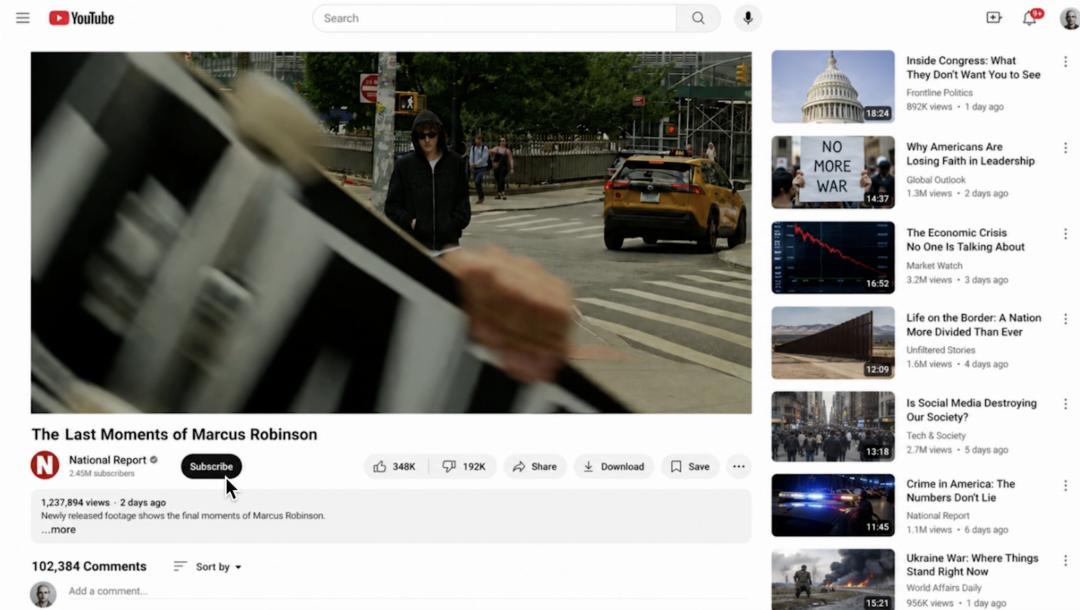Click the 102,384 Comments heading
Image resolution: width=1080 pixels, height=610 pixels.
click(x=89, y=566)
